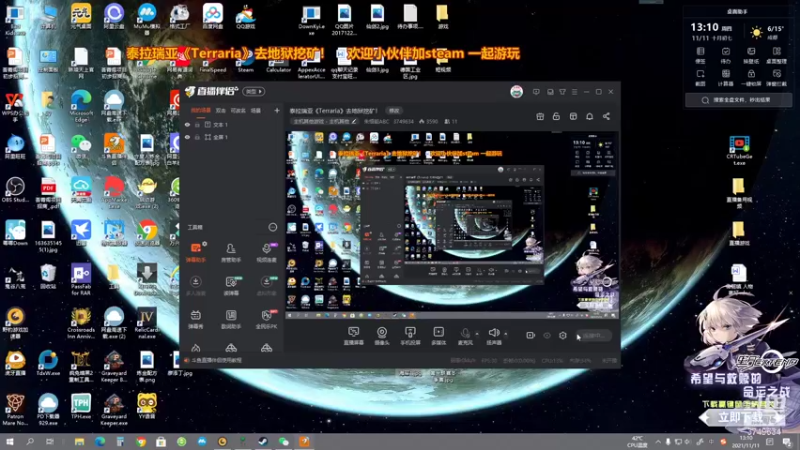
Task: Toggle the preview eye icon near the gear
Action: tap(547, 335)
